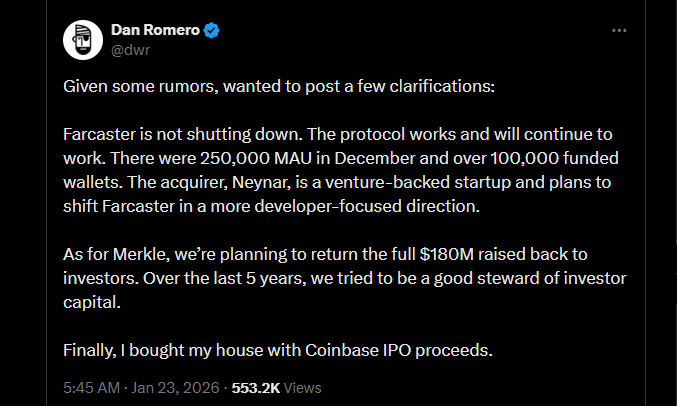
Task: Click the 553.2K view count number
Action: tap(256, 387)
